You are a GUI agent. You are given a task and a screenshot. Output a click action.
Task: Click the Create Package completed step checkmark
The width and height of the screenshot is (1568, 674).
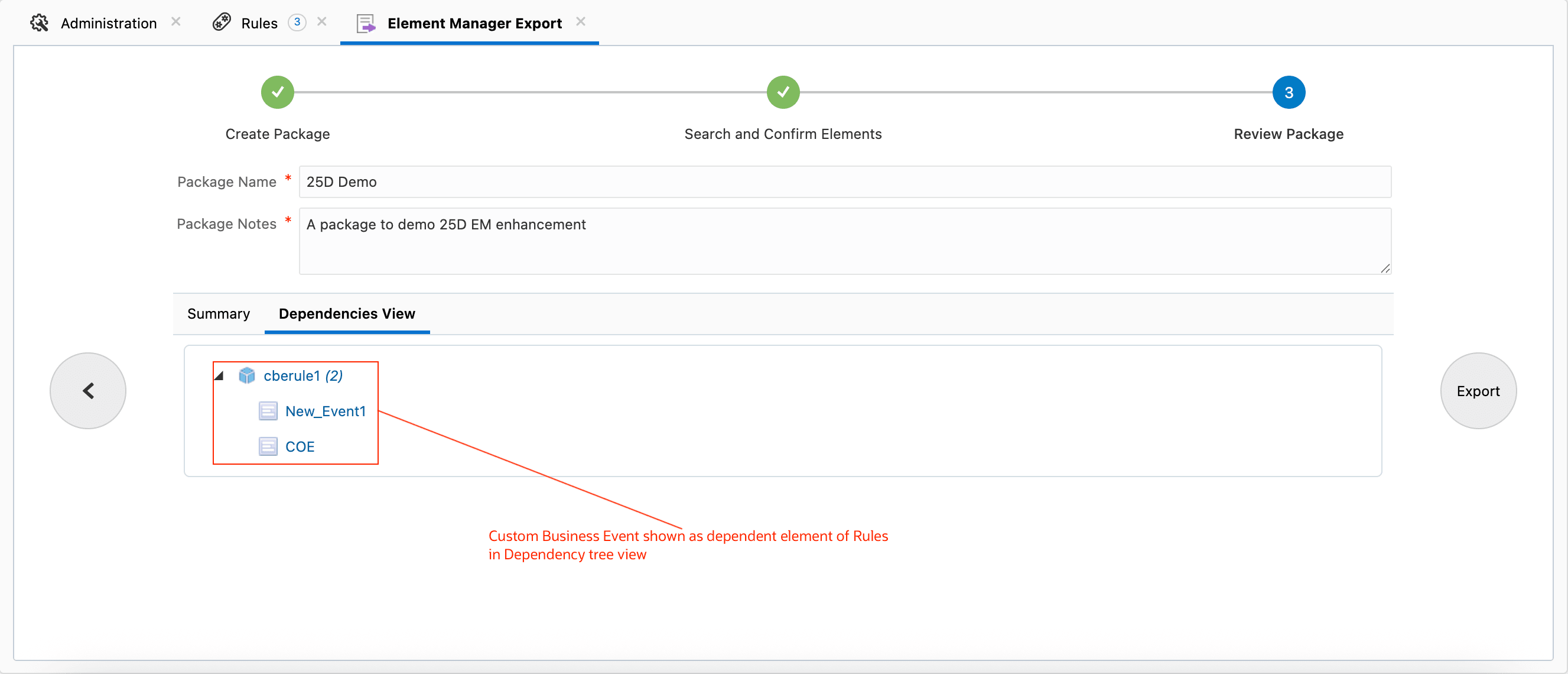[278, 93]
